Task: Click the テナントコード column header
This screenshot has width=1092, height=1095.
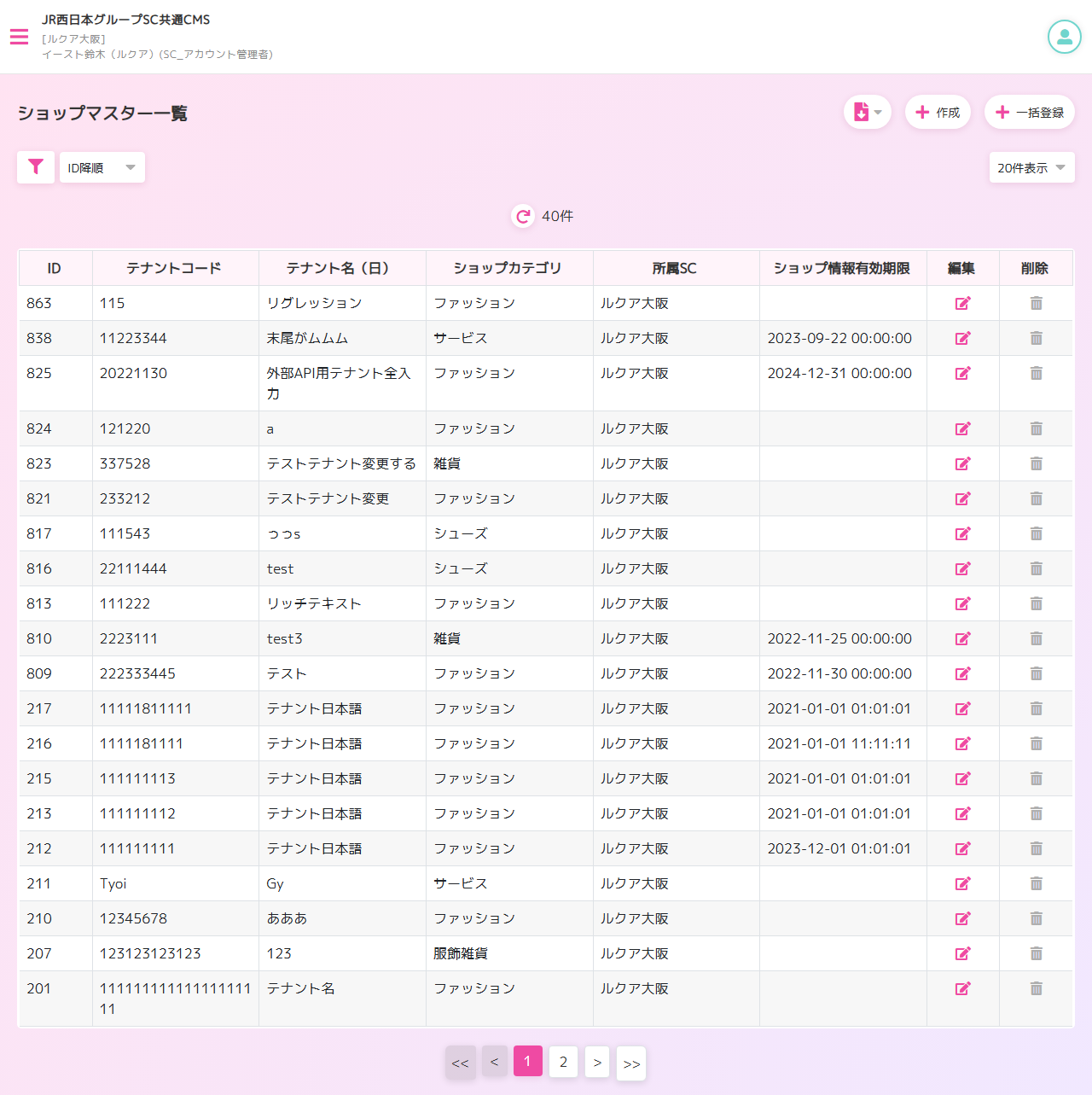Action: click(x=174, y=268)
